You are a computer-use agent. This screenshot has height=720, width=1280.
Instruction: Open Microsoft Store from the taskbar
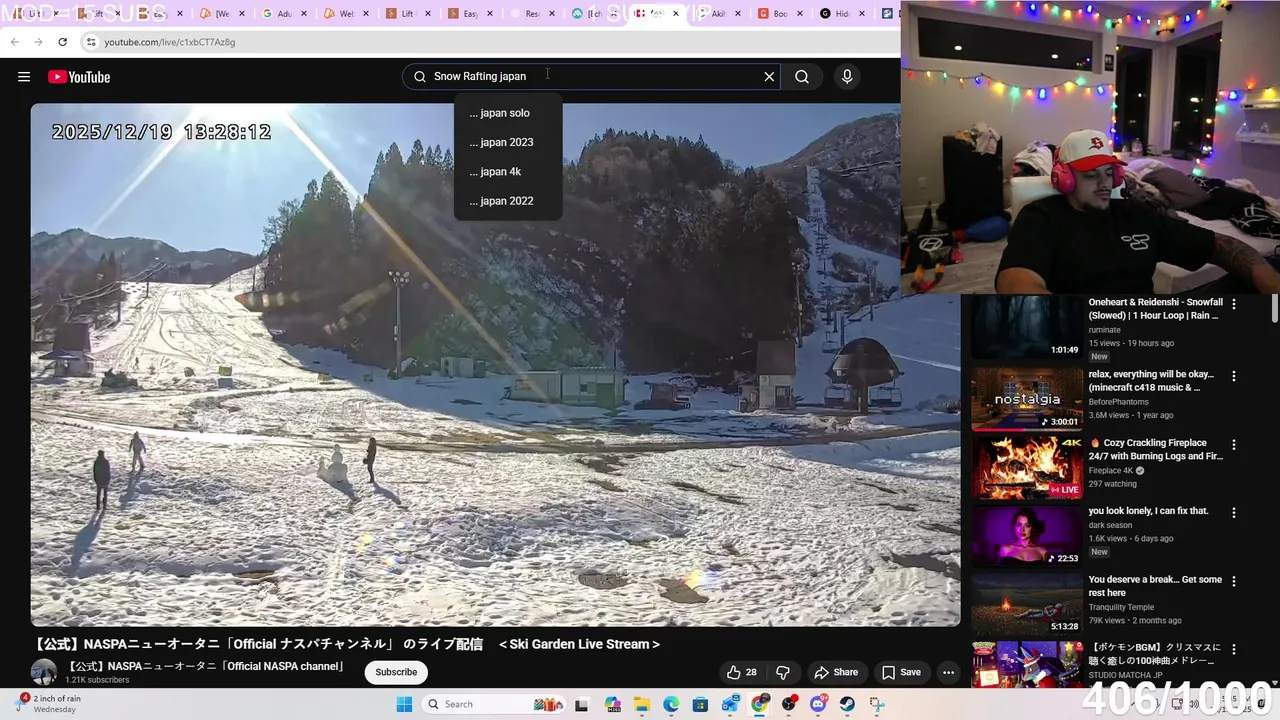(x=700, y=704)
